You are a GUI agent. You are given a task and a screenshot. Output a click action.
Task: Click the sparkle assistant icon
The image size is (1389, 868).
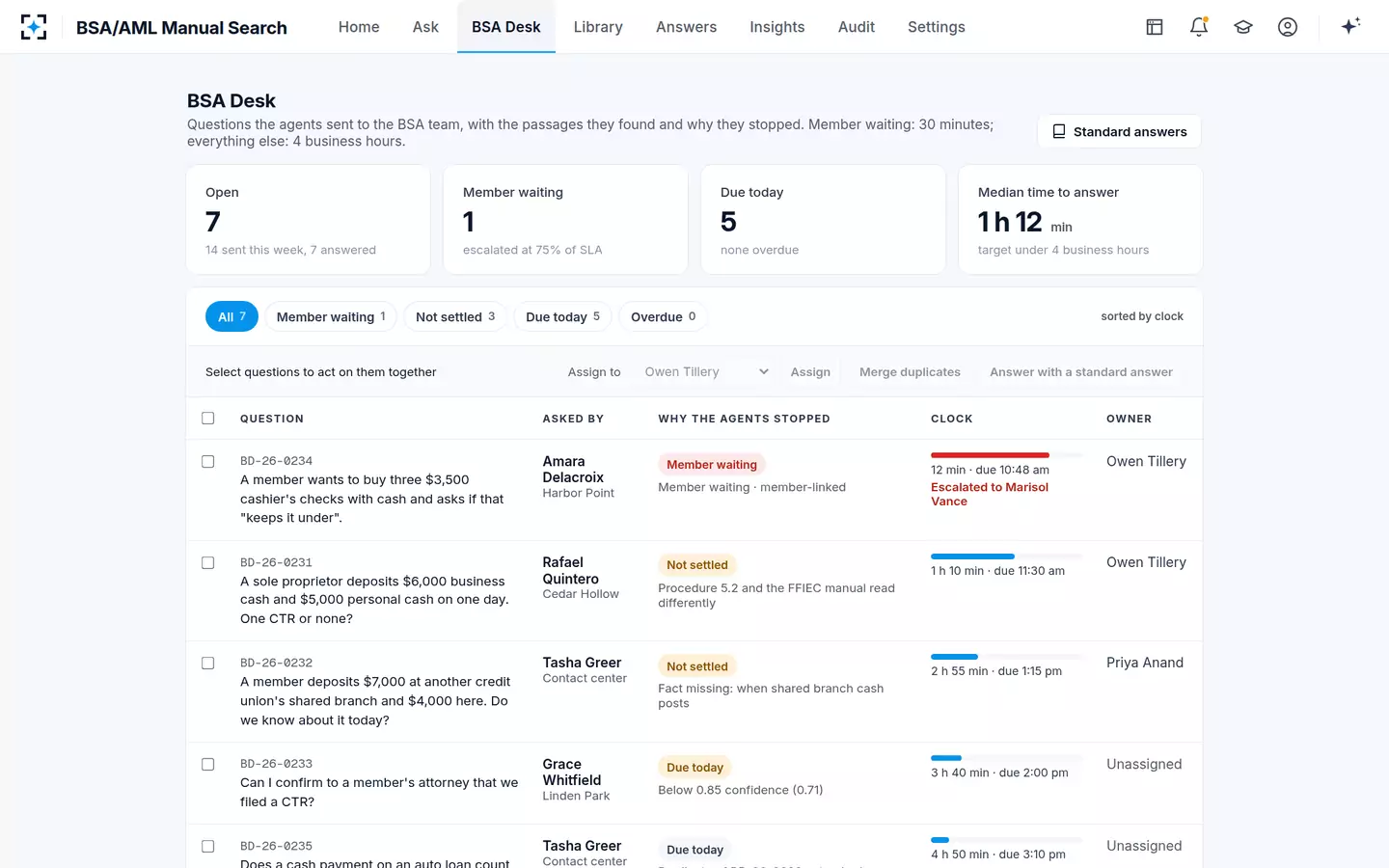tap(1350, 26)
